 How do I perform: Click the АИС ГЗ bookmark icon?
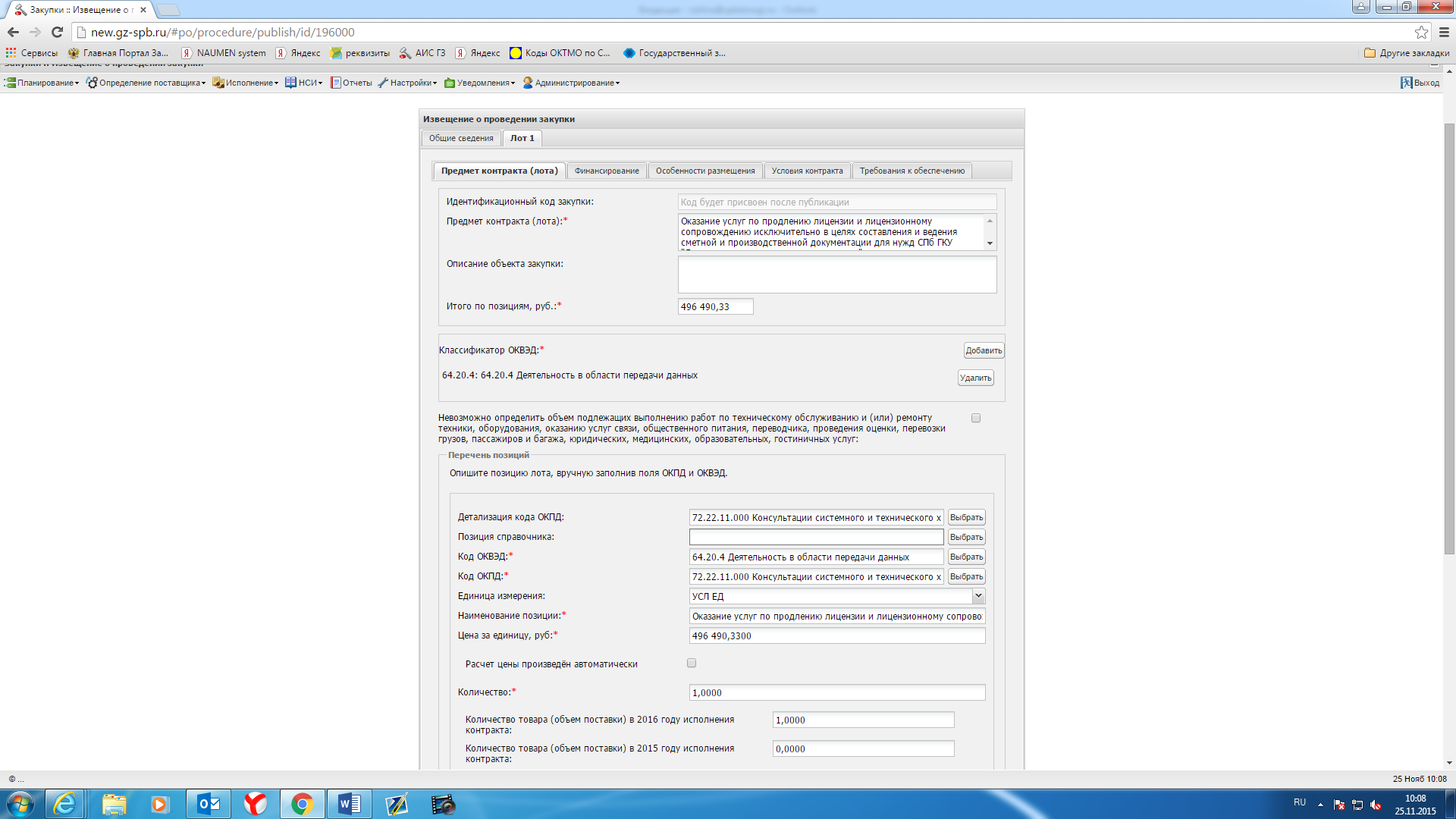pyautogui.click(x=406, y=53)
